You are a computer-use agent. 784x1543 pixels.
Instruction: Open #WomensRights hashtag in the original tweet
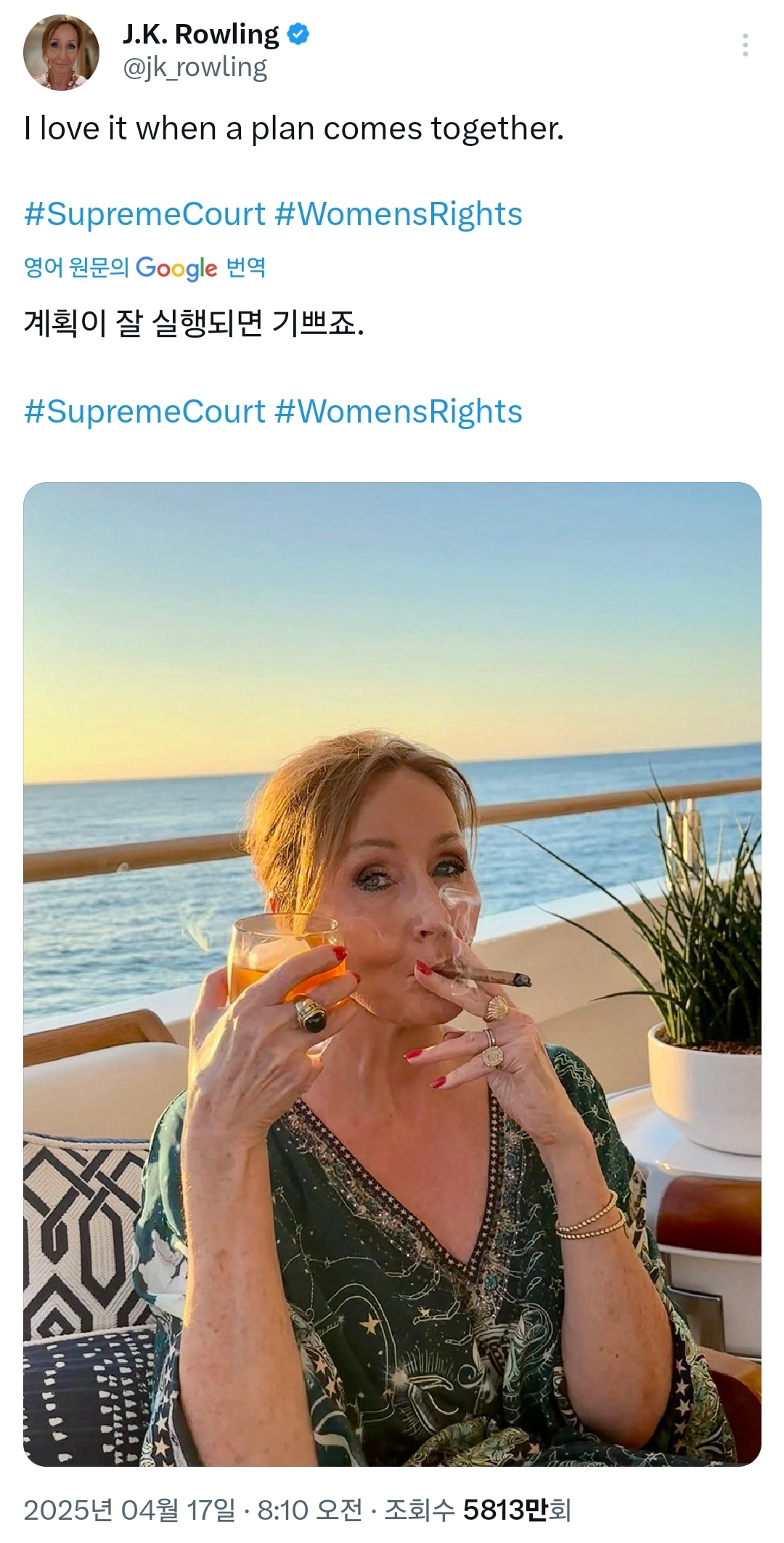(399, 214)
